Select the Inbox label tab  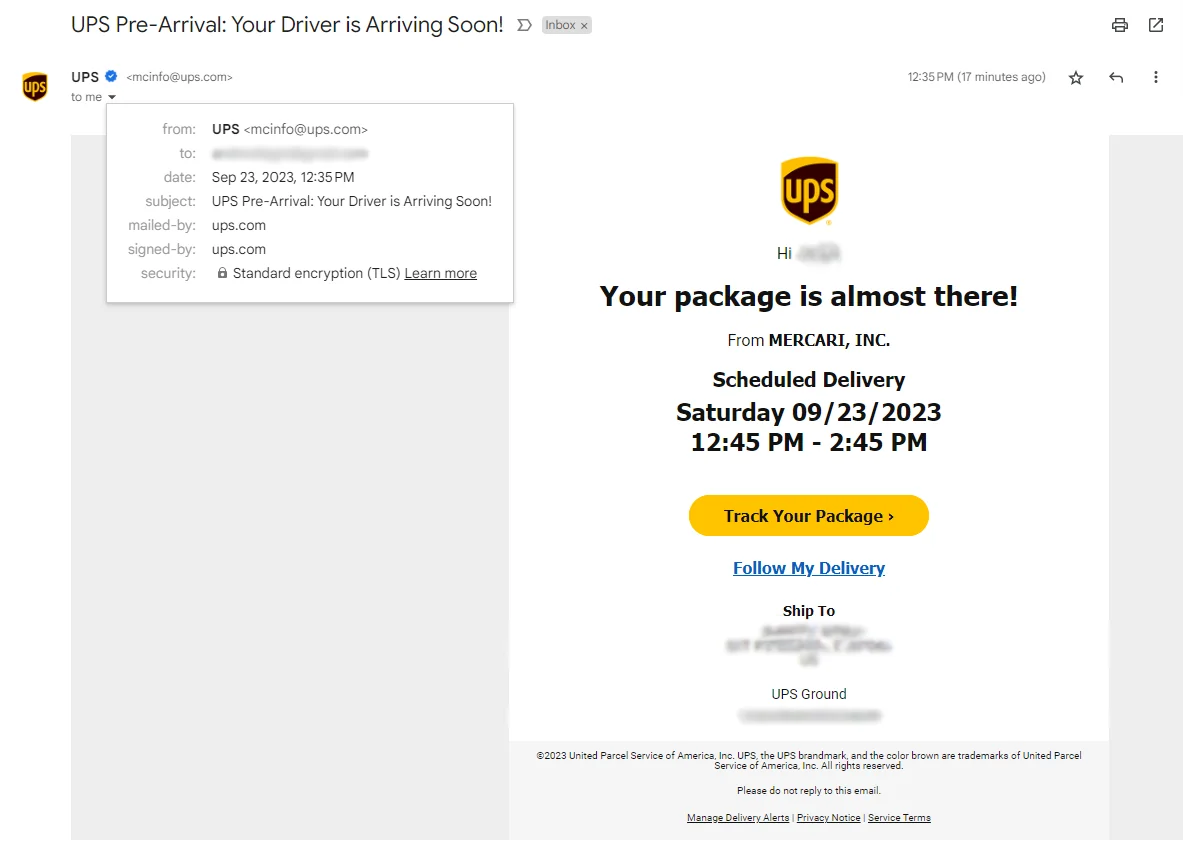560,24
